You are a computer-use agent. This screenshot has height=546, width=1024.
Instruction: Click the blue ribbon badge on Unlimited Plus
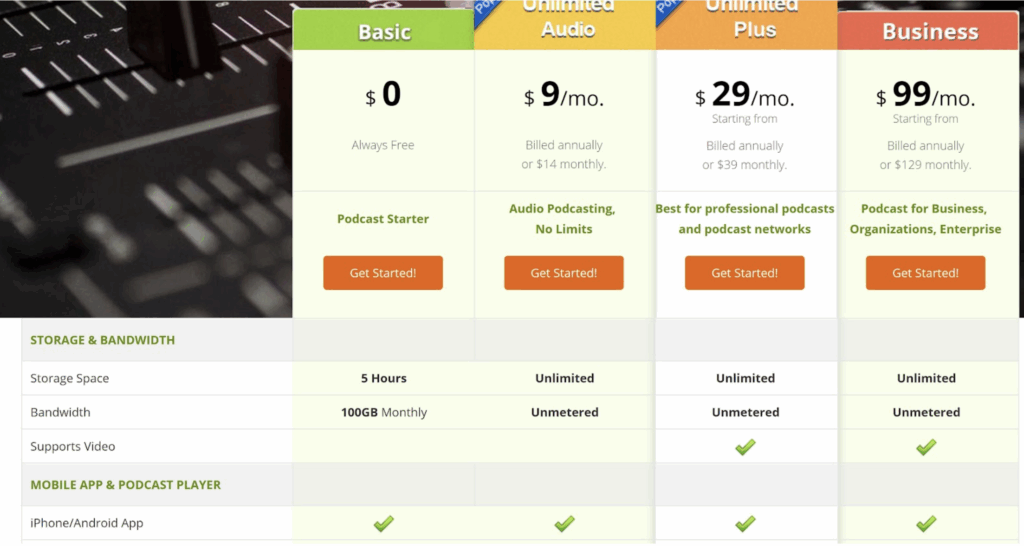coord(666,8)
